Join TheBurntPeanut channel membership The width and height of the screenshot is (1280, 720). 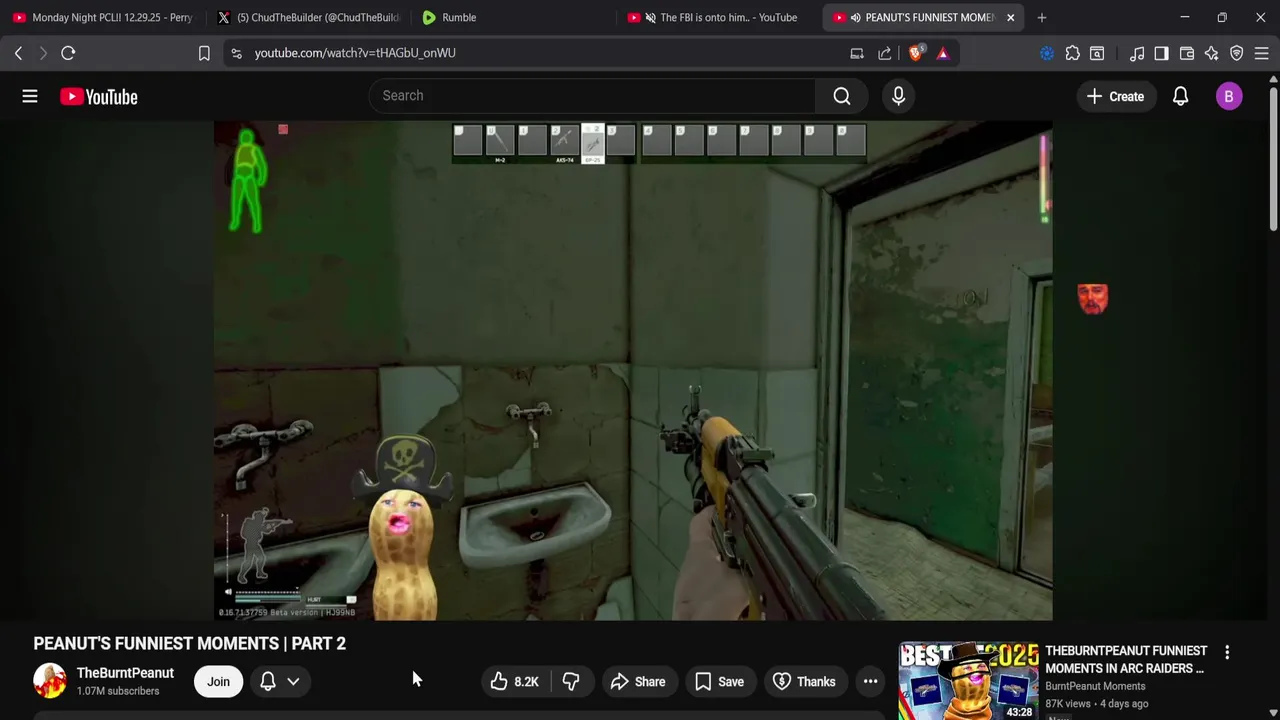pos(218,682)
